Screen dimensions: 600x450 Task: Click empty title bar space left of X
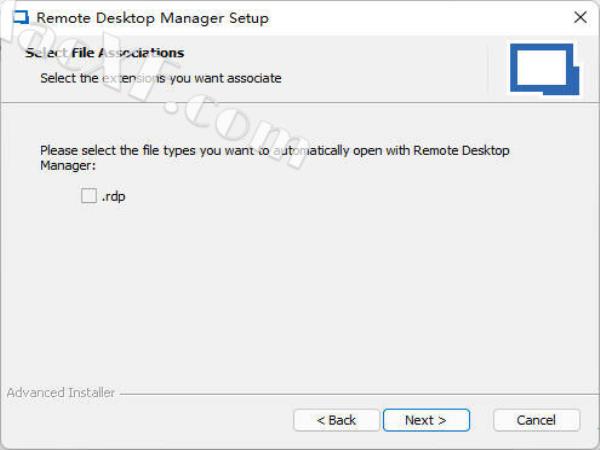click(450, 18)
